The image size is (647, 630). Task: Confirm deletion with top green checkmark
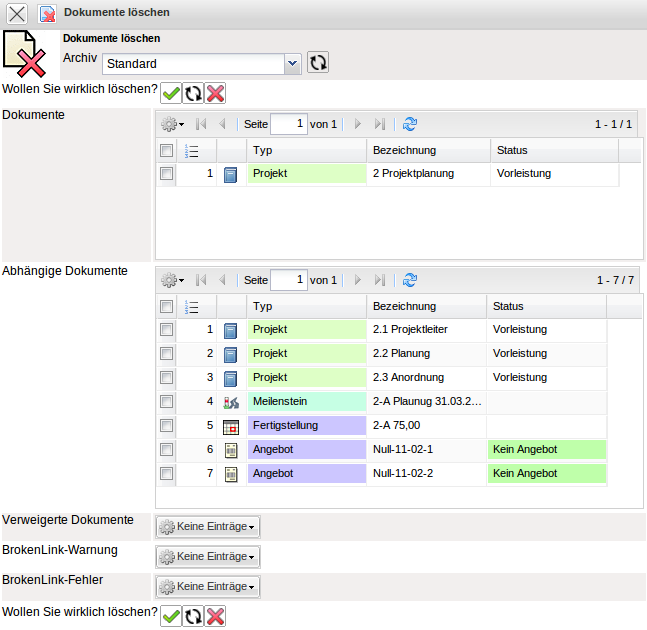click(x=171, y=93)
